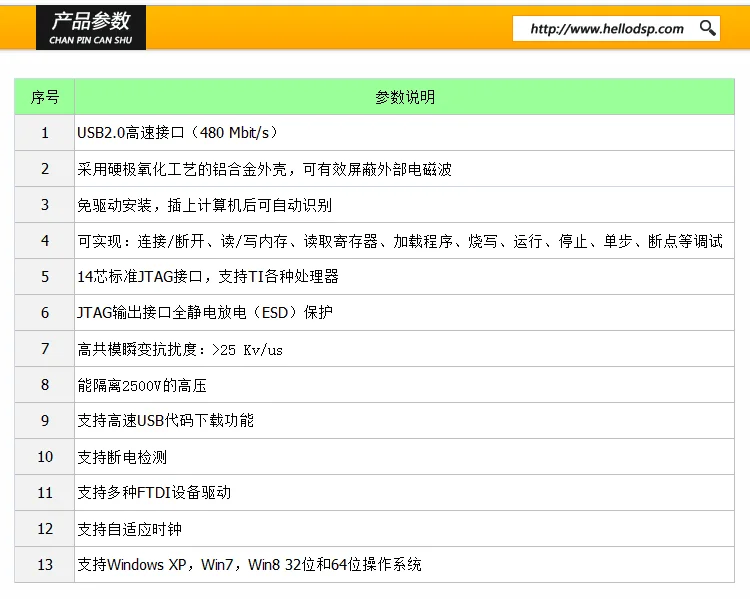Click serial number cell 7
This screenshot has width=750, height=599.
(44, 349)
